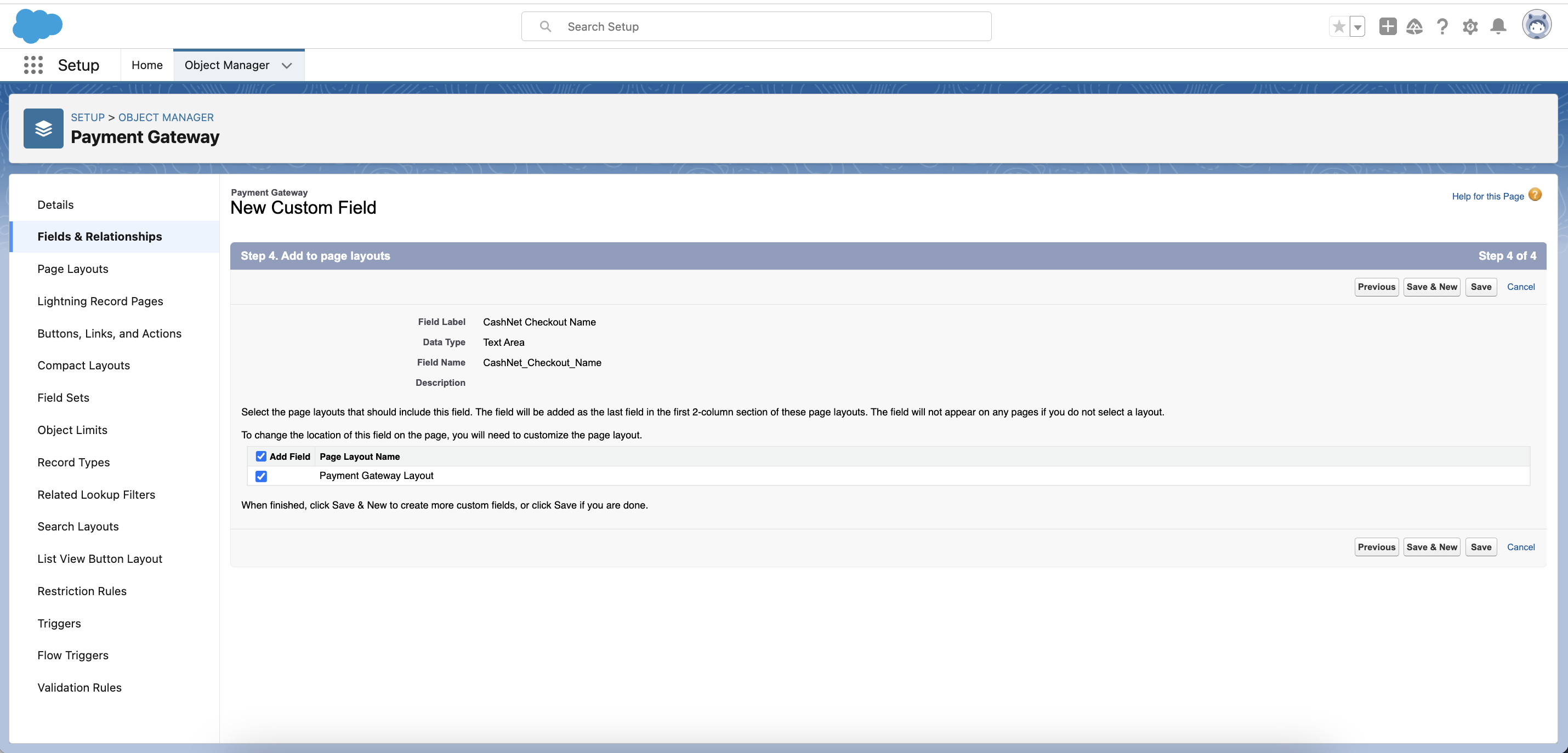Toggle the Add Field header checkbox
The width and height of the screenshot is (1568, 753).
tap(261, 456)
